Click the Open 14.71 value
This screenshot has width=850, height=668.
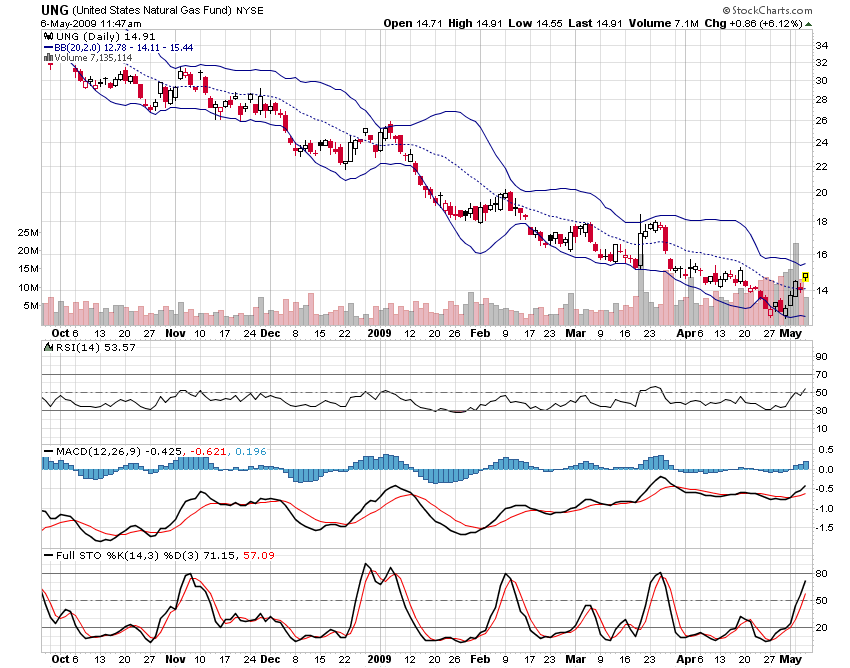pyautogui.click(x=413, y=23)
